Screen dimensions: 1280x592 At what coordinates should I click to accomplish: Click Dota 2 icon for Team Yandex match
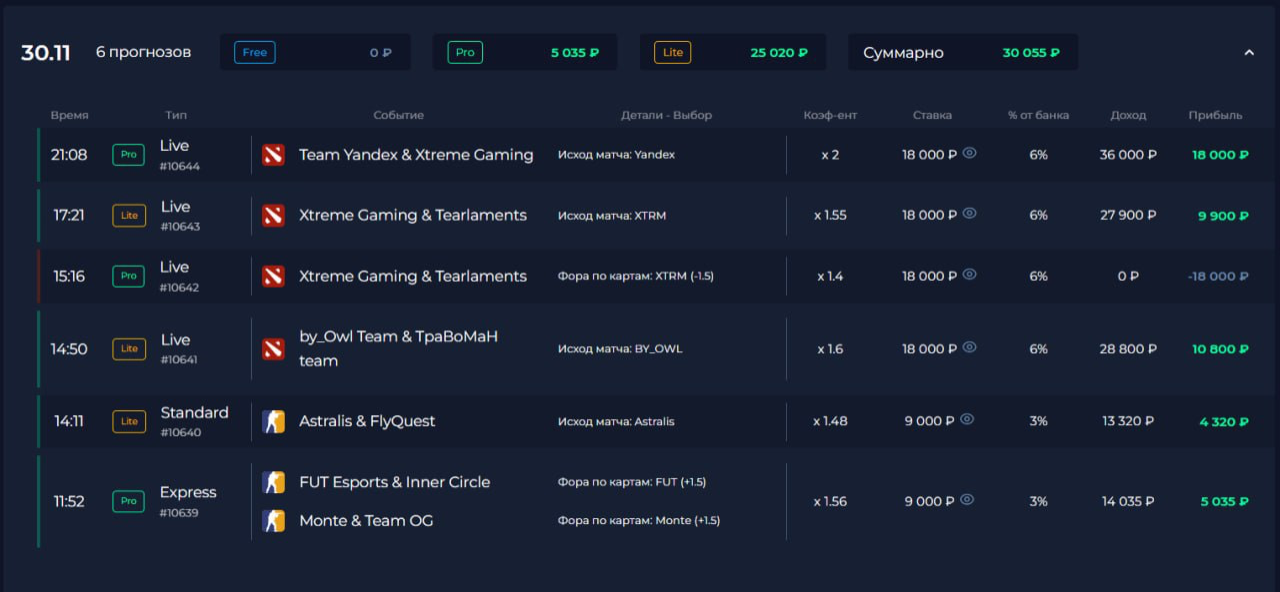point(273,155)
